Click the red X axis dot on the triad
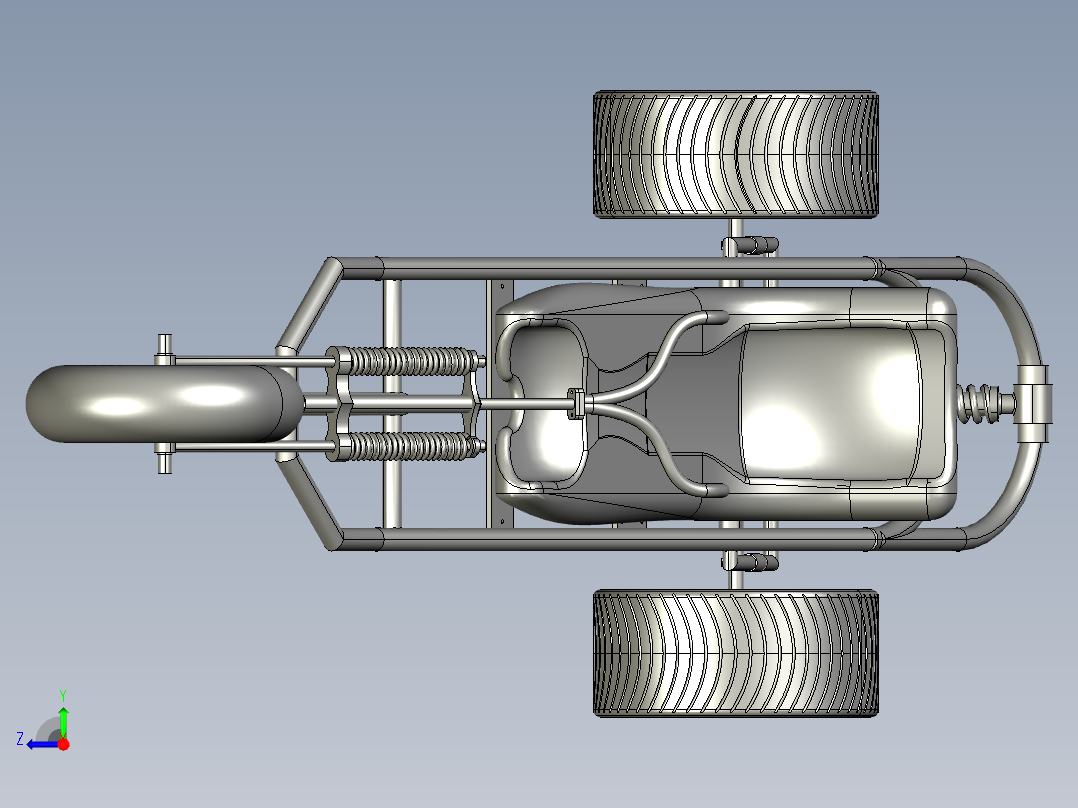Viewport: 1078px width, 808px height. coord(64,744)
